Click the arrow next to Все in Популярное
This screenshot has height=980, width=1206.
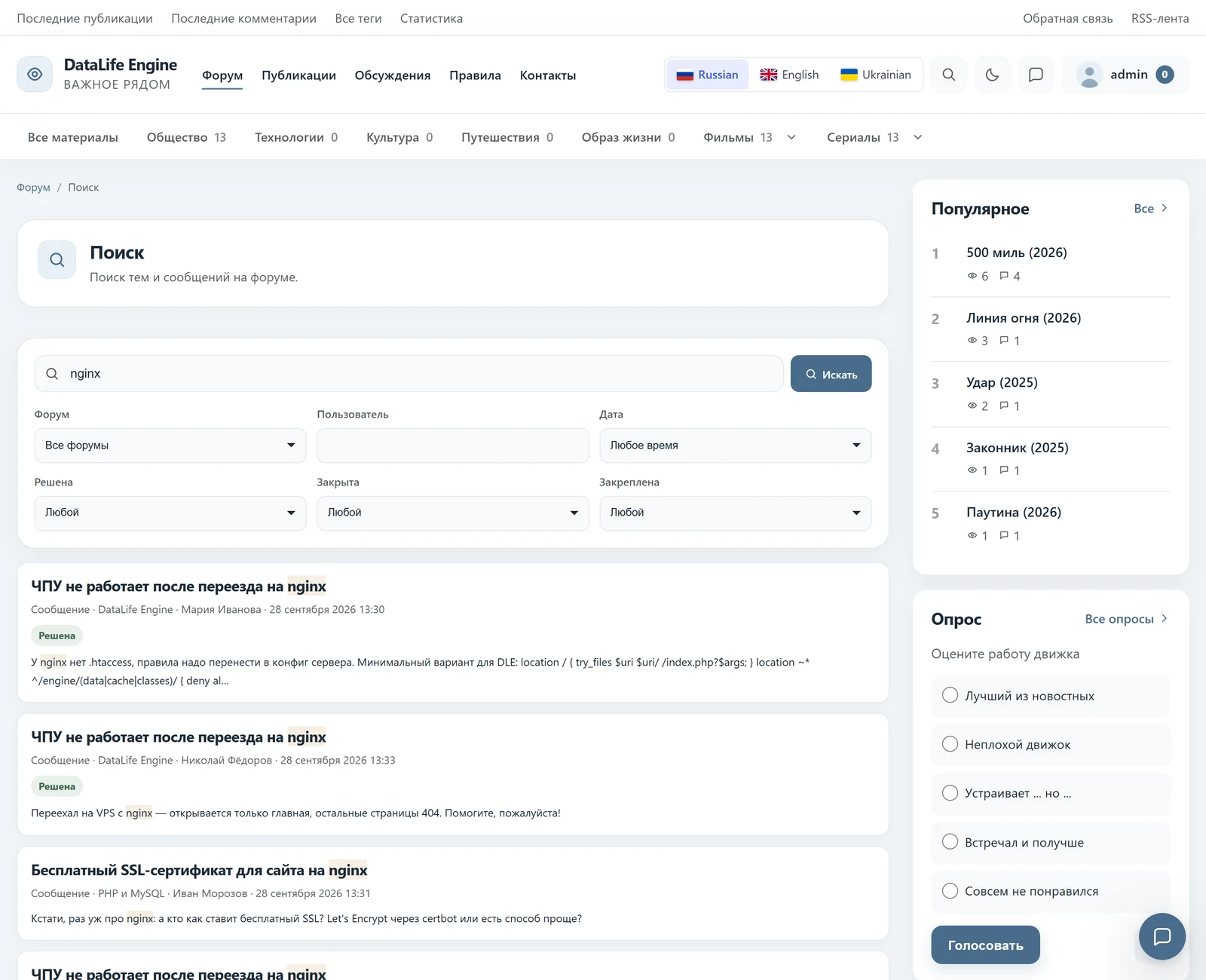1165,208
